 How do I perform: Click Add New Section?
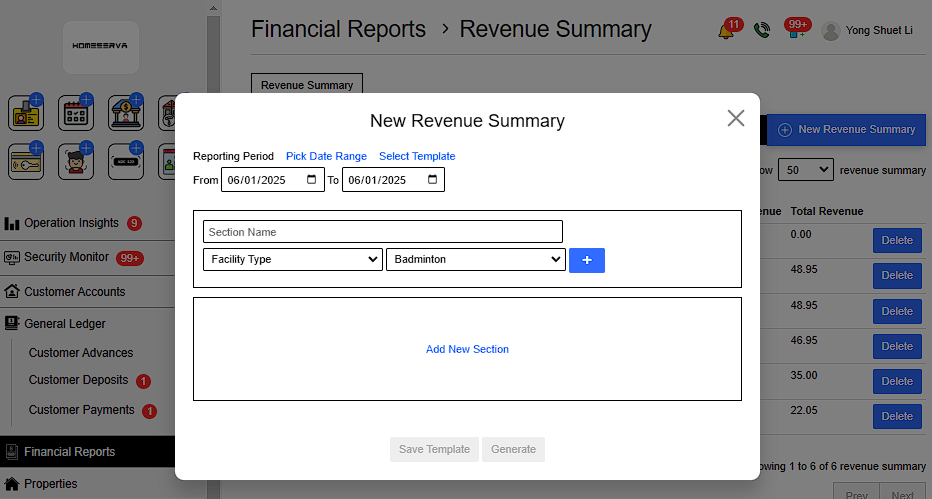click(467, 349)
